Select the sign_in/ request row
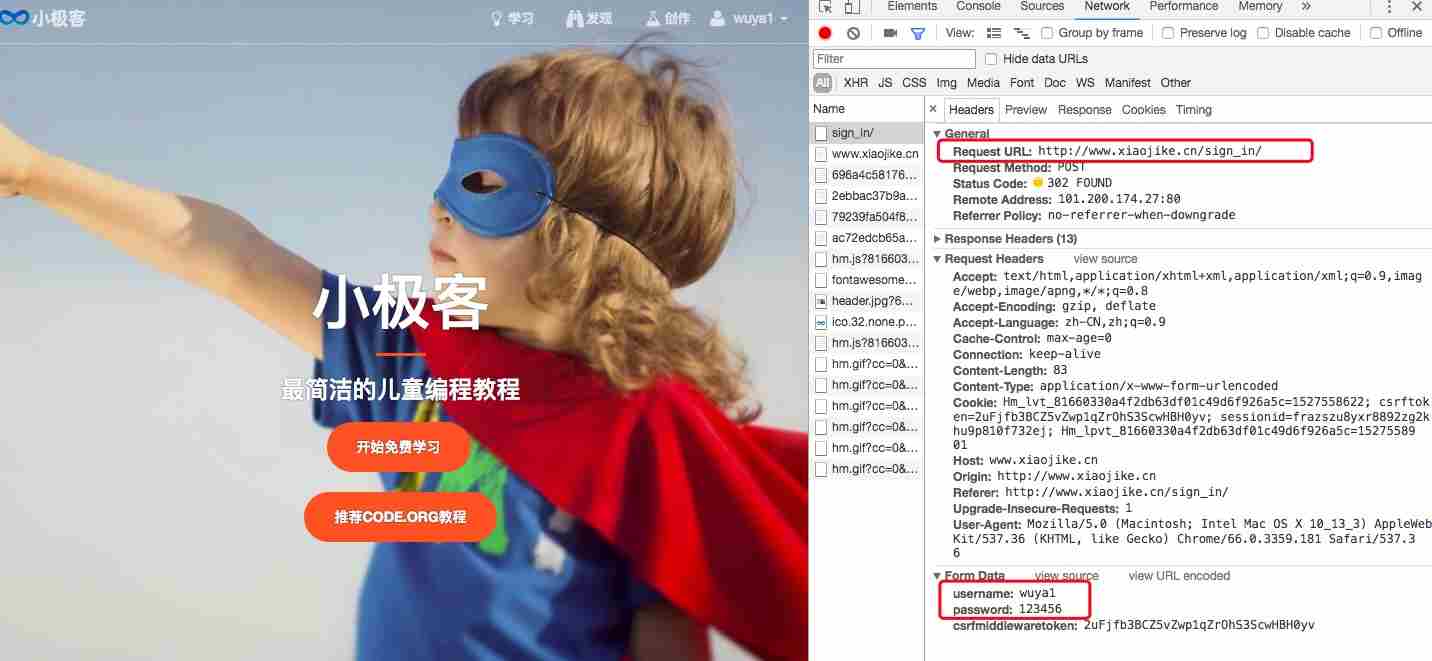 click(866, 132)
